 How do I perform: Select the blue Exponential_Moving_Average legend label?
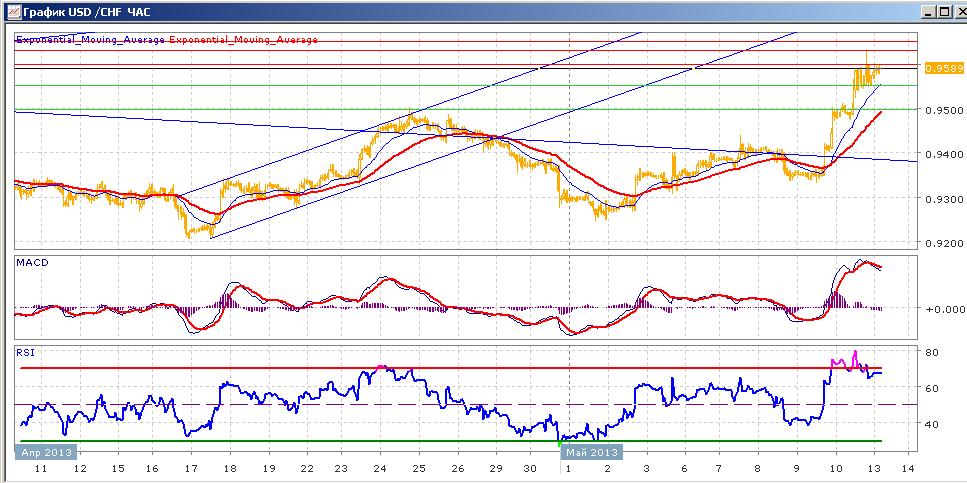(90, 39)
